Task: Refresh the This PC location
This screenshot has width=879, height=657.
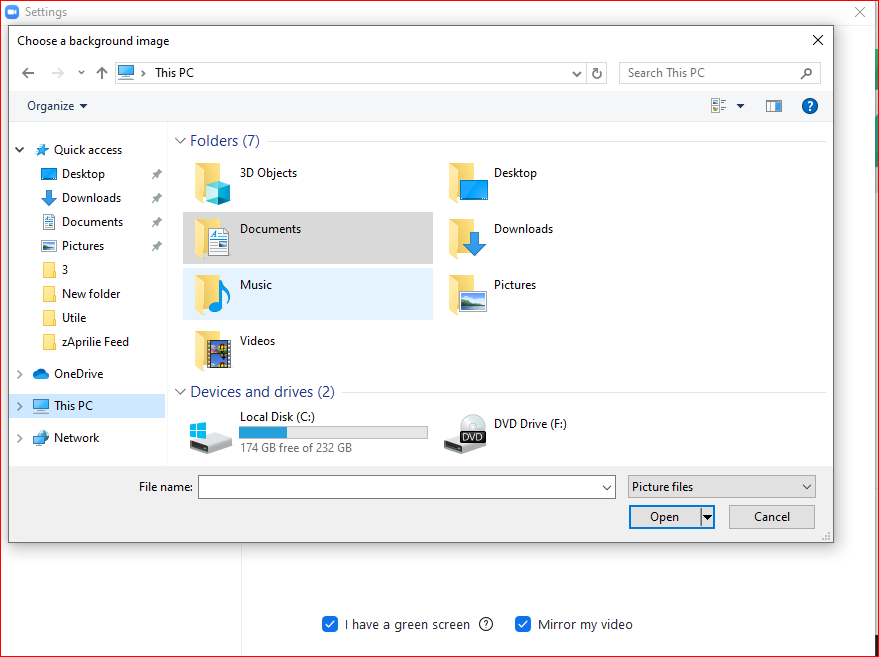Action: point(598,73)
